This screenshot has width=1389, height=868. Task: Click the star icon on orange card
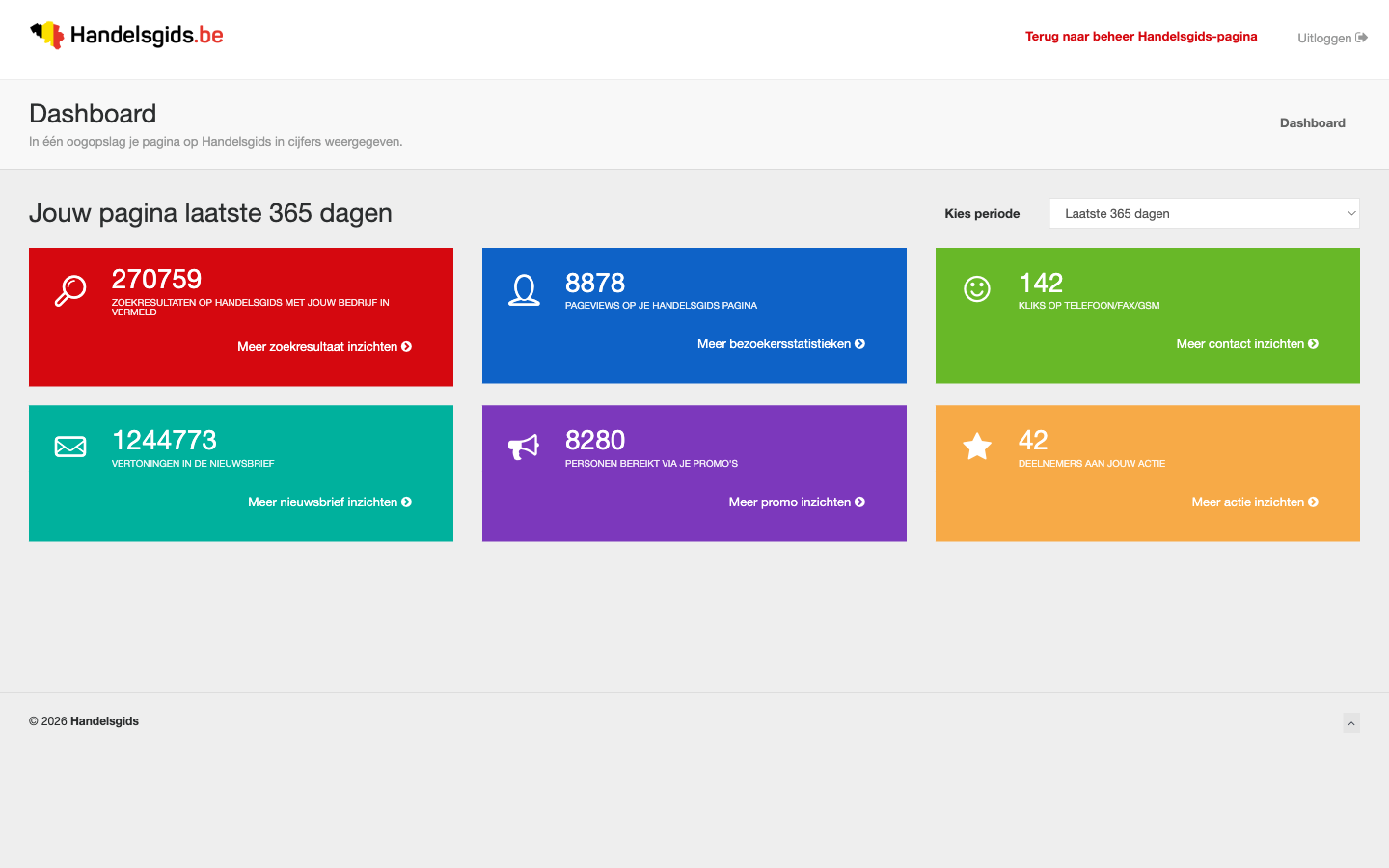977,446
